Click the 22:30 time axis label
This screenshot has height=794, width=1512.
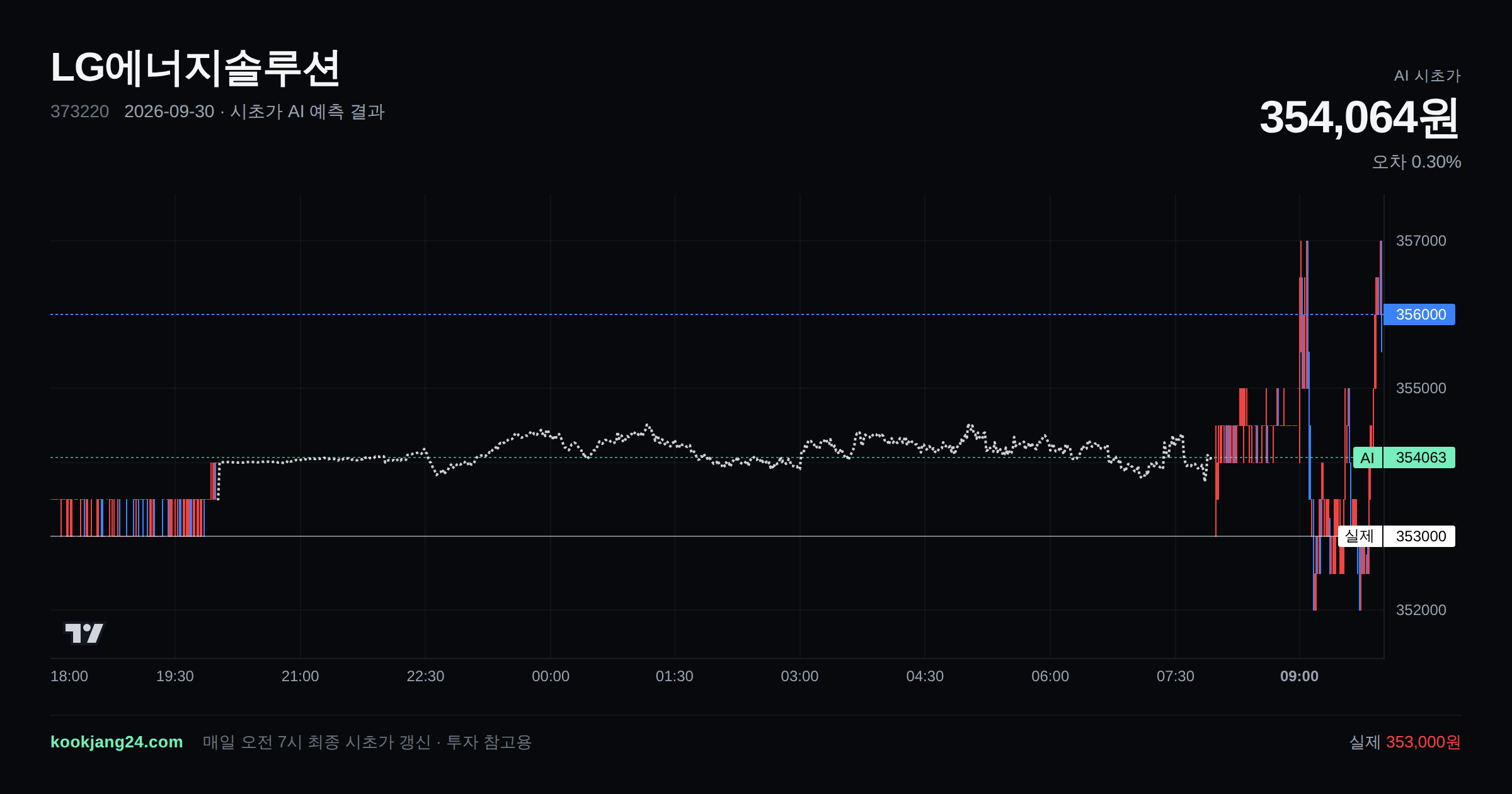[425, 676]
